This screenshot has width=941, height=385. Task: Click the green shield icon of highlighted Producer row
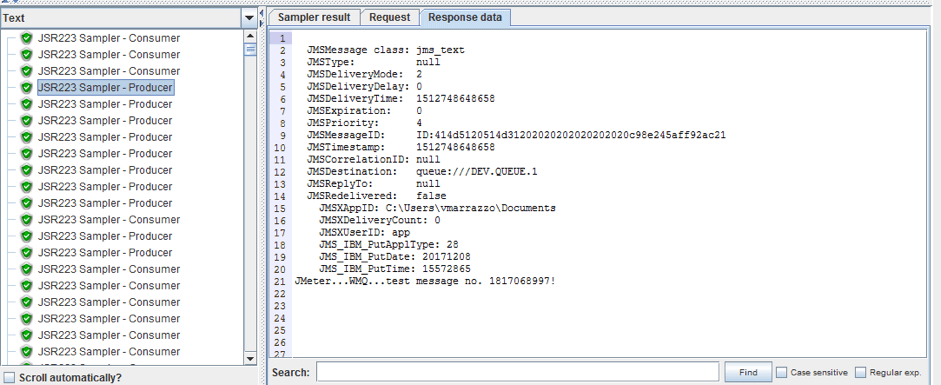tap(26, 88)
